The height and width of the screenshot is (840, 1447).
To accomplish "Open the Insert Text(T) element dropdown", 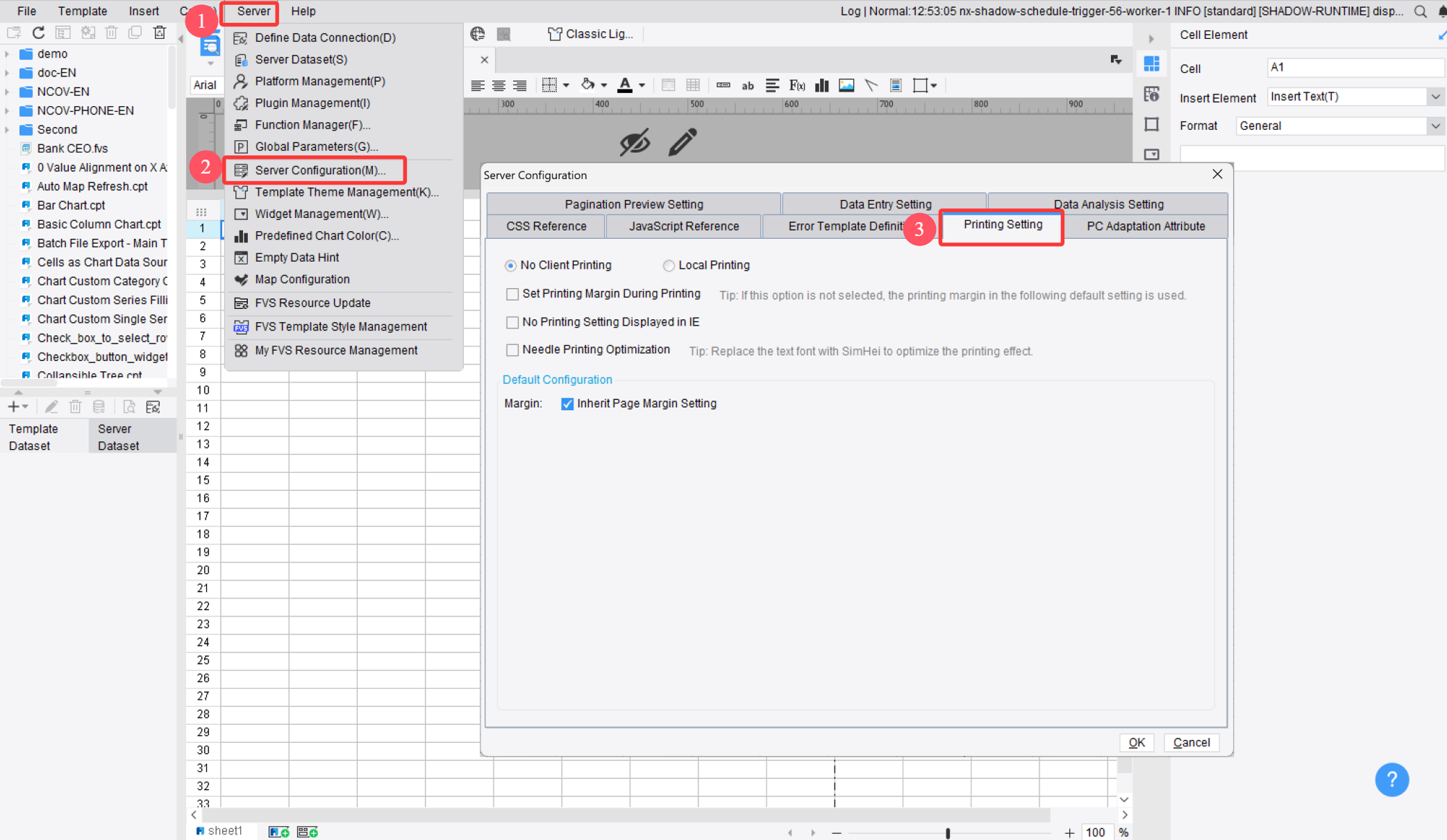I will 1436,96.
